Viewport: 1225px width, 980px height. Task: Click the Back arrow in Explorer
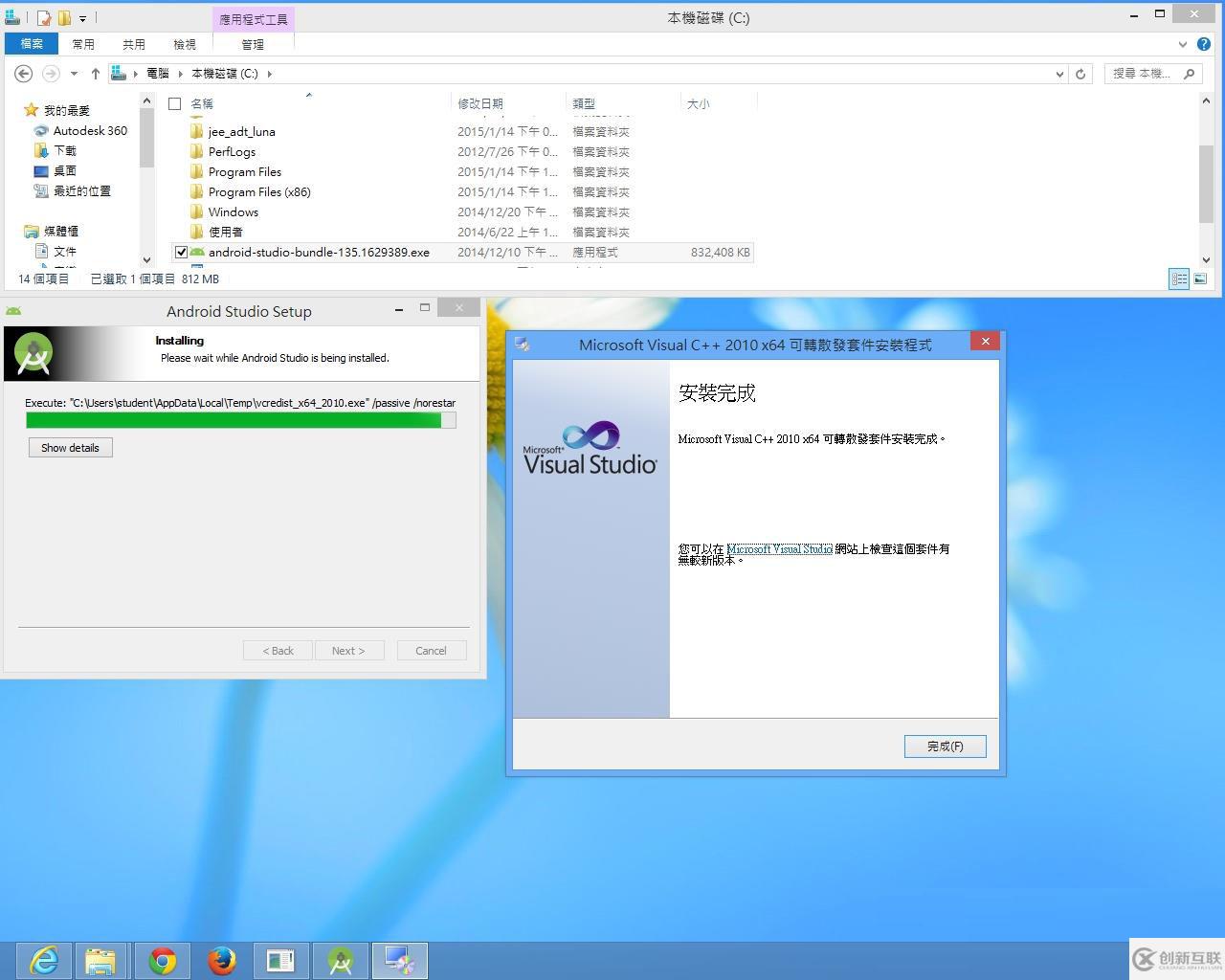[24, 74]
